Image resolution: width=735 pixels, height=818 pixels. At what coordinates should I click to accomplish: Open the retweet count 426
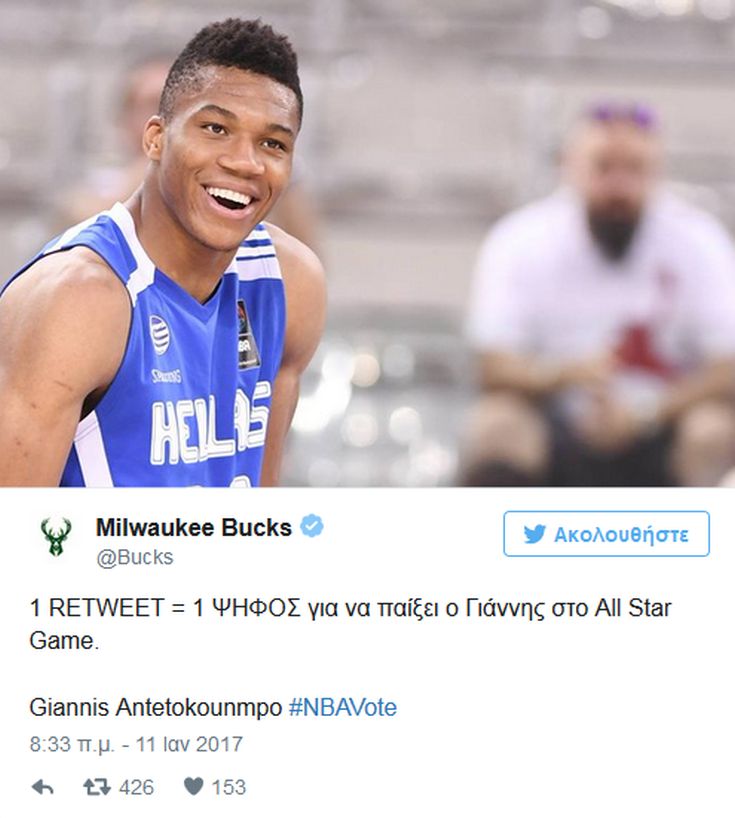(136, 787)
